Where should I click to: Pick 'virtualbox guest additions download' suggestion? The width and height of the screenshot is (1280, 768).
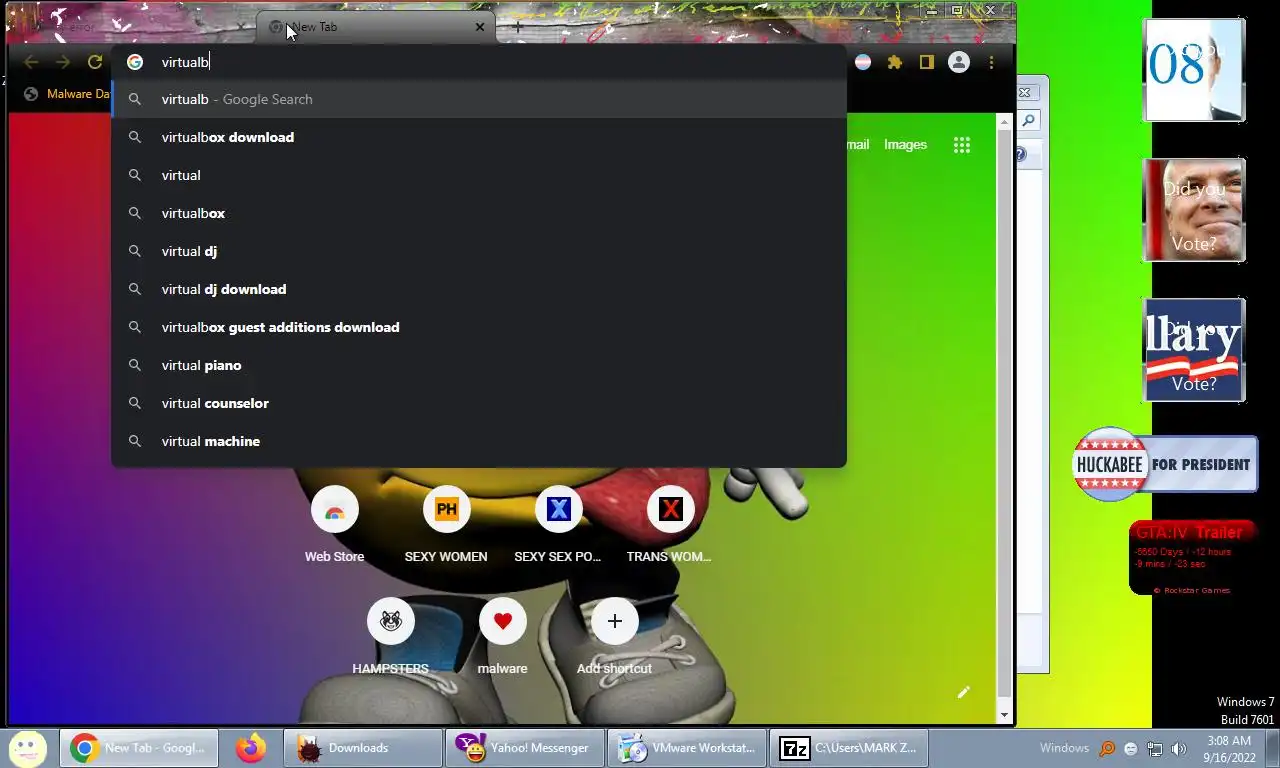click(x=479, y=327)
